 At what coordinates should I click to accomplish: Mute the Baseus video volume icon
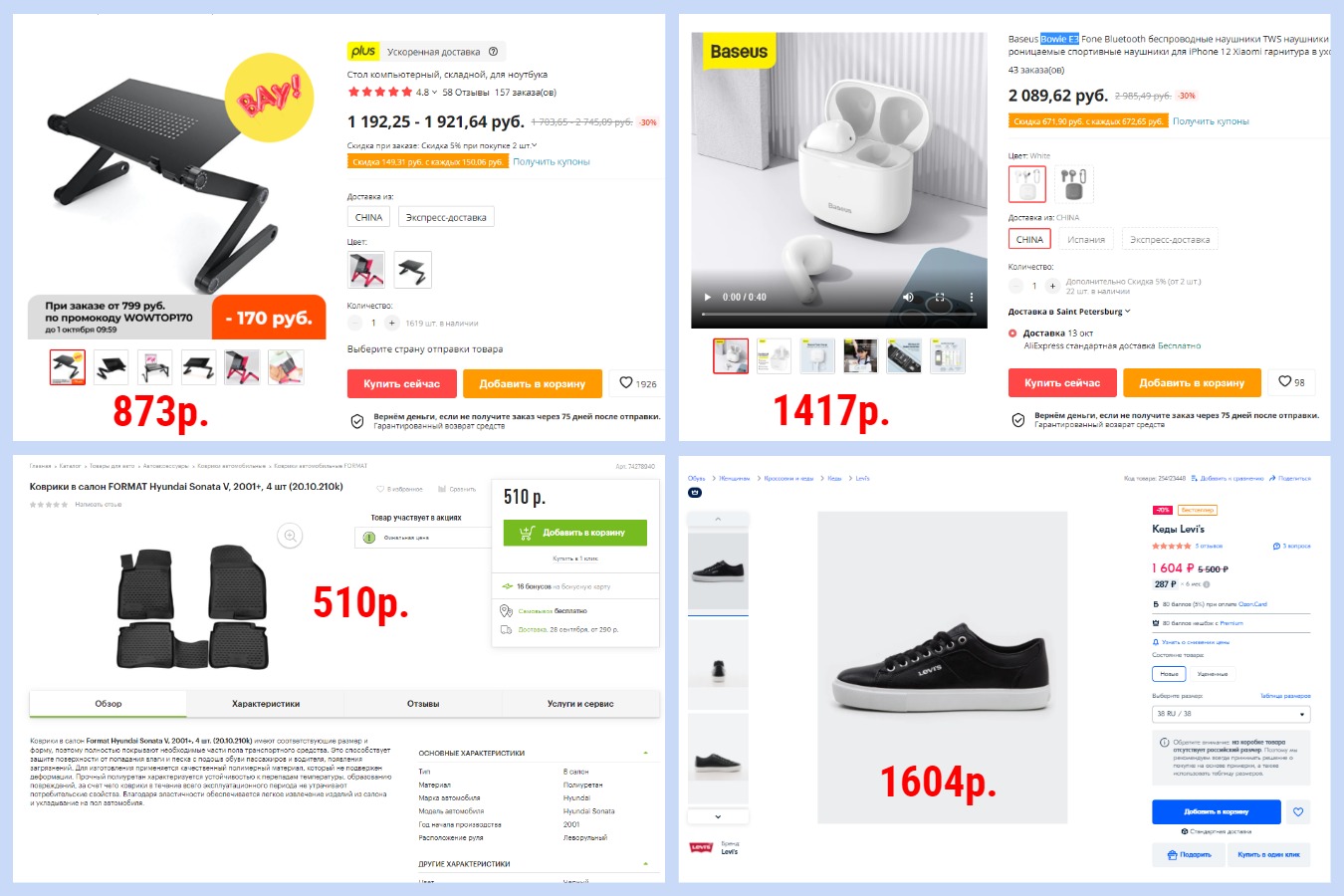pyautogui.click(x=908, y=297)
